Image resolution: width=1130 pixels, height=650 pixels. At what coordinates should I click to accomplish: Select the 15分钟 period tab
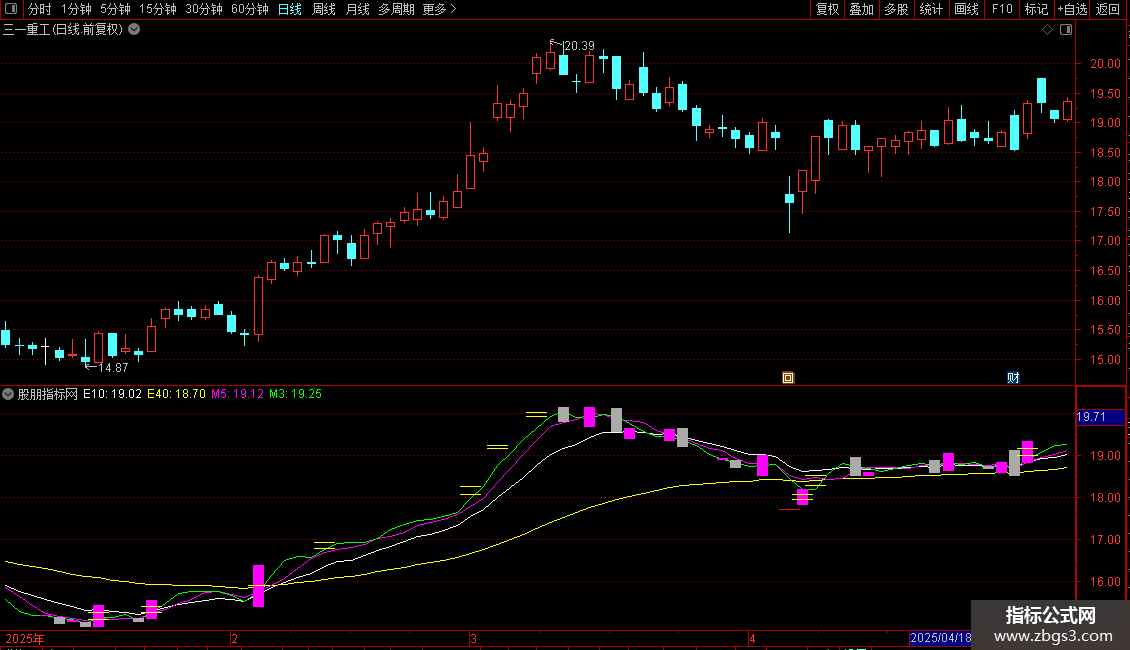click(158, 9)
